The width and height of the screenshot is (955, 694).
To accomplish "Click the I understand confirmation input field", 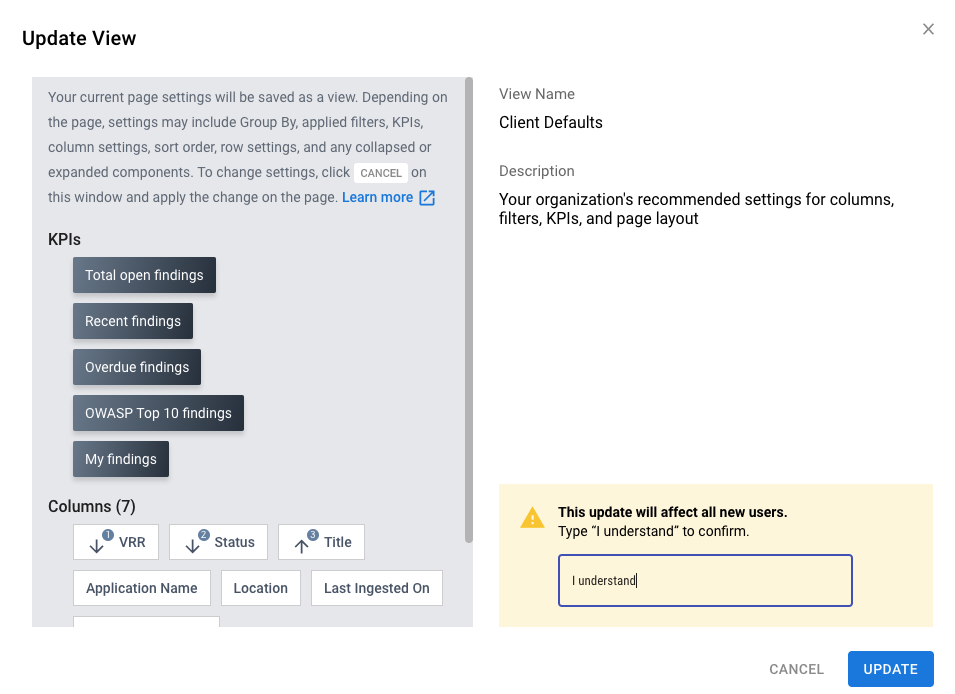I will pyautogui.click(x=705, y=580).
